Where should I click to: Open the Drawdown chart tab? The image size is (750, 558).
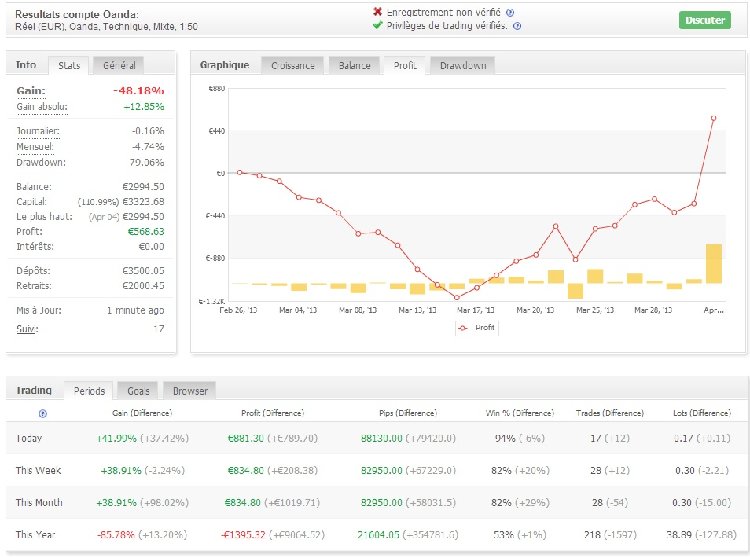coord(462,65)
